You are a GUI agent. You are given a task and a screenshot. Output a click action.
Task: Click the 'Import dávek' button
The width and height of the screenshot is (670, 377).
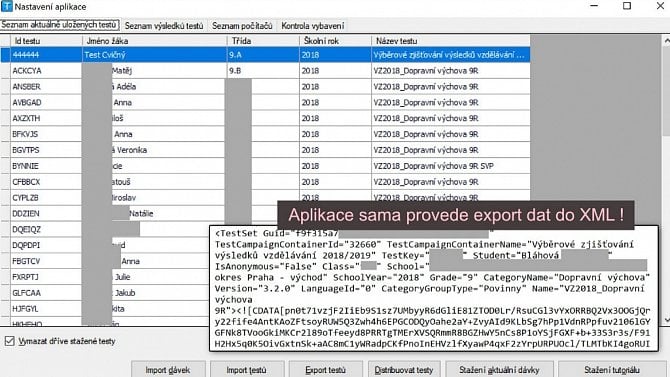click(168, 370)
